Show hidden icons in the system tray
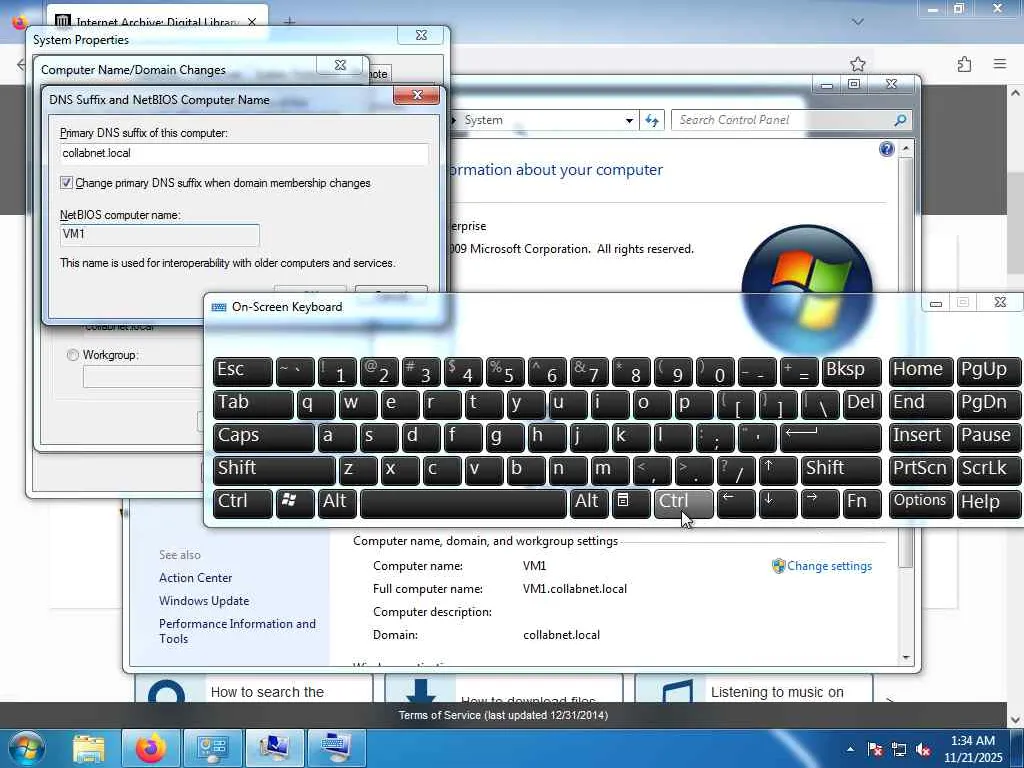The image size is (1024, 768). (x=850, y=750)
